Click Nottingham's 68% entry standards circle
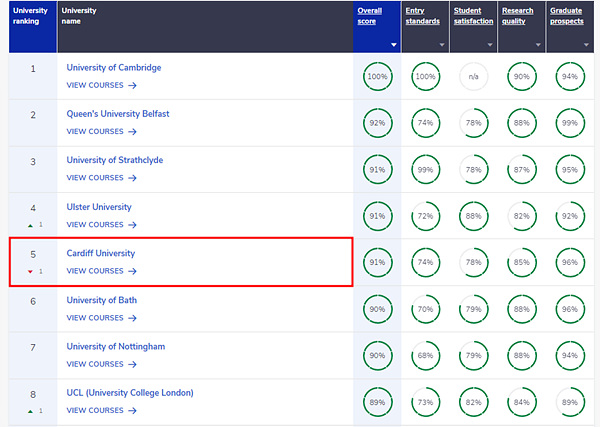This screenshot has width=600, height=427. [x=426, y=356]
